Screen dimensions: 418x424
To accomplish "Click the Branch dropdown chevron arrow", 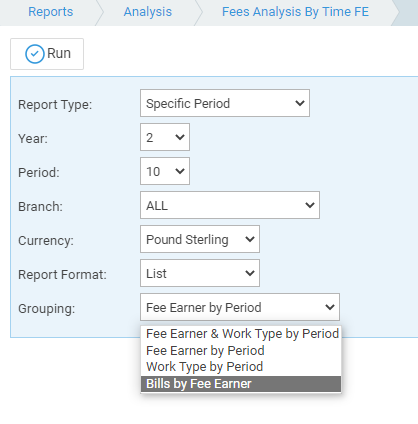I will point(310,205).
